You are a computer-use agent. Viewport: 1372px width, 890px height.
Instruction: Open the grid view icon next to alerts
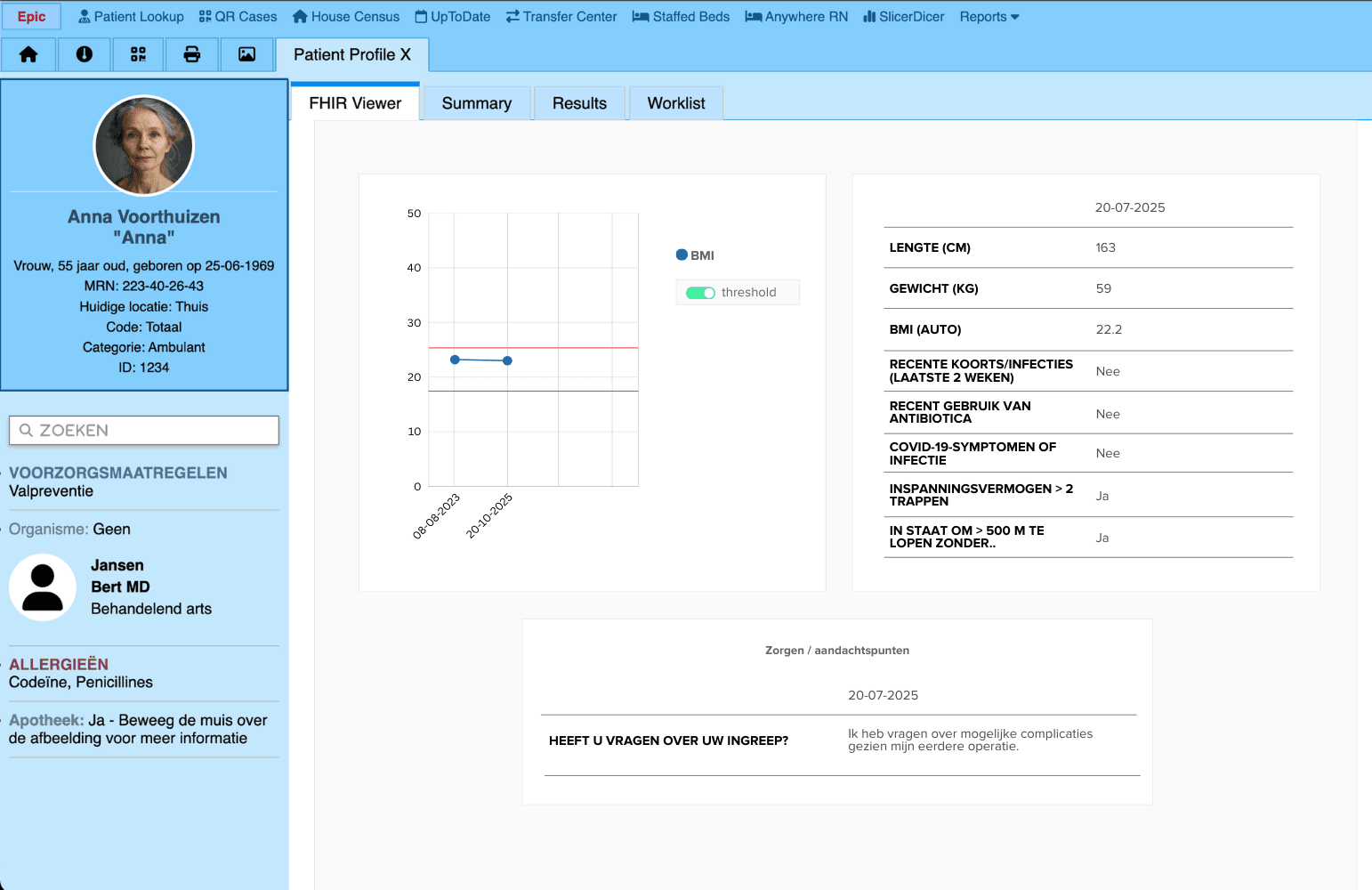point(138,54)
